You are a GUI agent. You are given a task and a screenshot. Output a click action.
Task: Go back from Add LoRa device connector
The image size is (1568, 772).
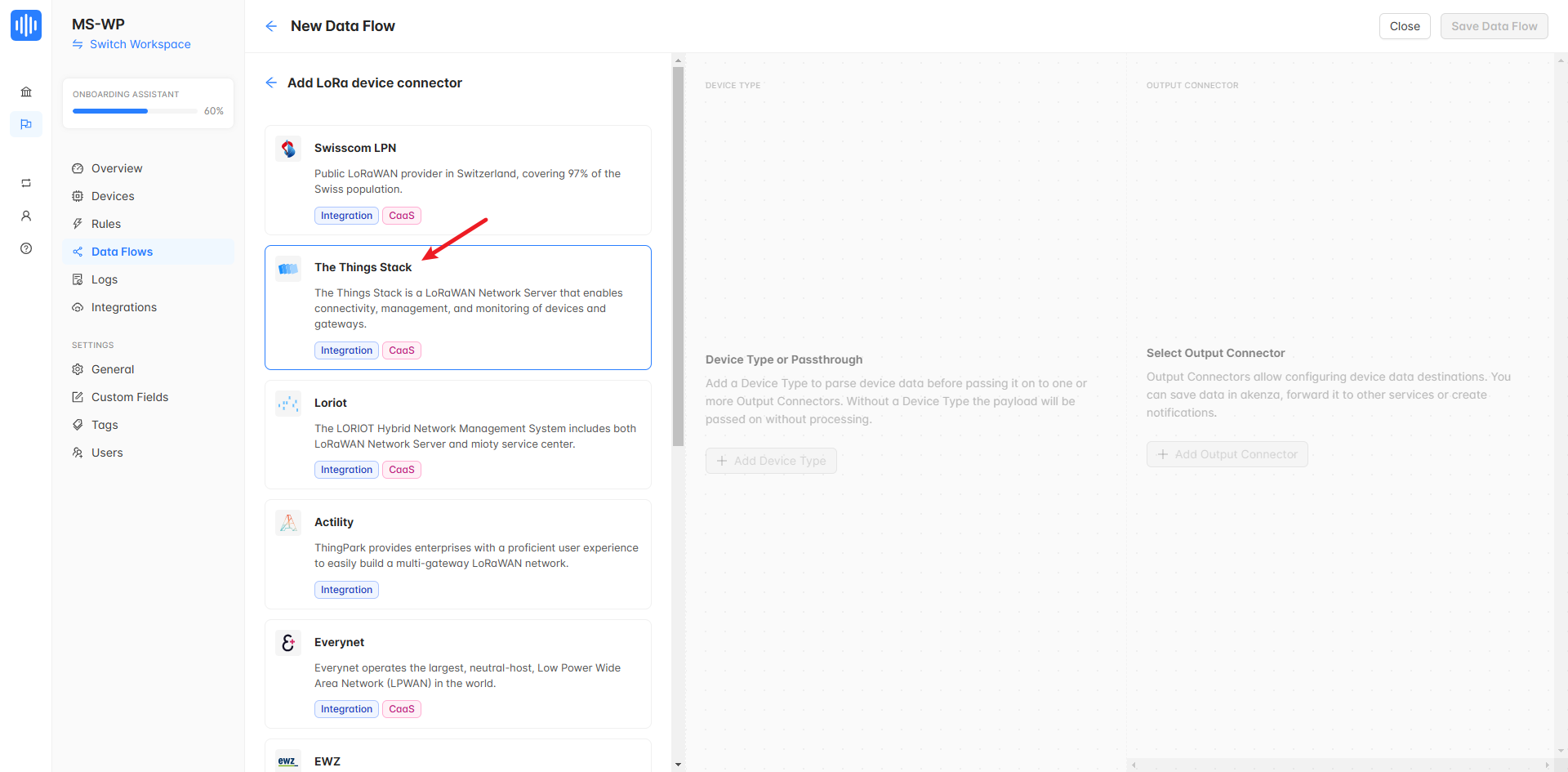[x=271, y=83]
